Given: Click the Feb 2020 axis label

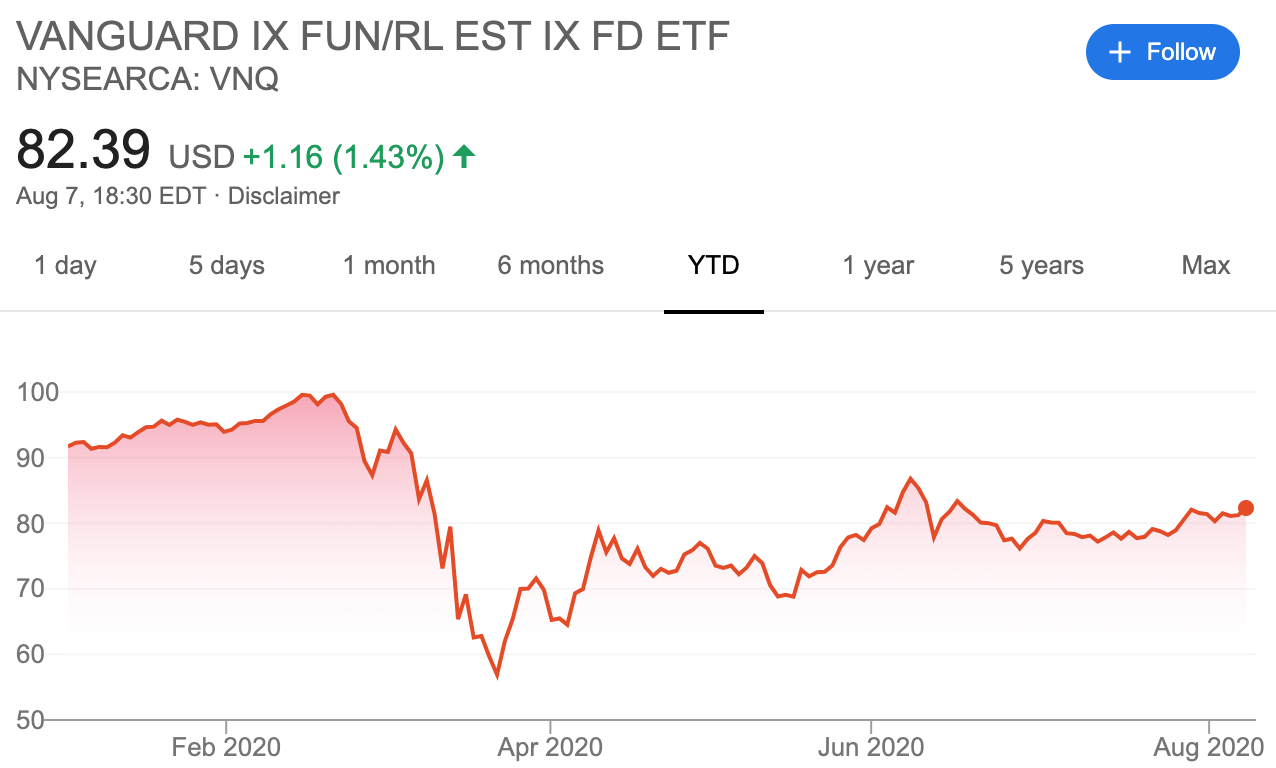Looking at the screenshot, I should (x=226, y=747).
